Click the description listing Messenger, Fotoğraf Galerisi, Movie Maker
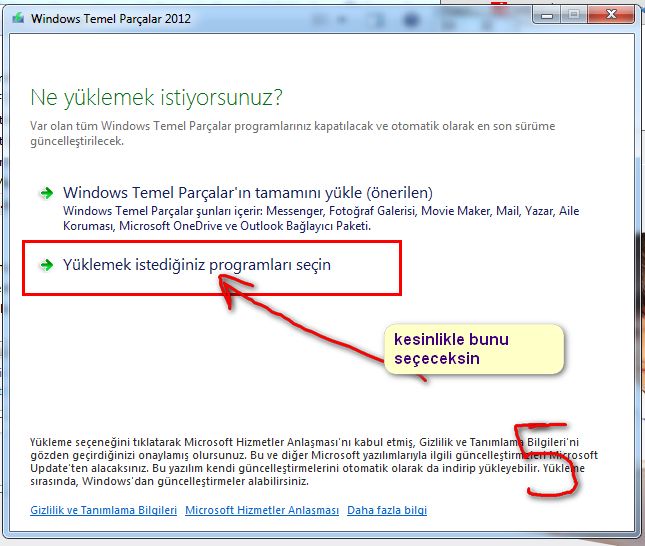Viewport: 645px width, 546px height. tap(321, 218)
